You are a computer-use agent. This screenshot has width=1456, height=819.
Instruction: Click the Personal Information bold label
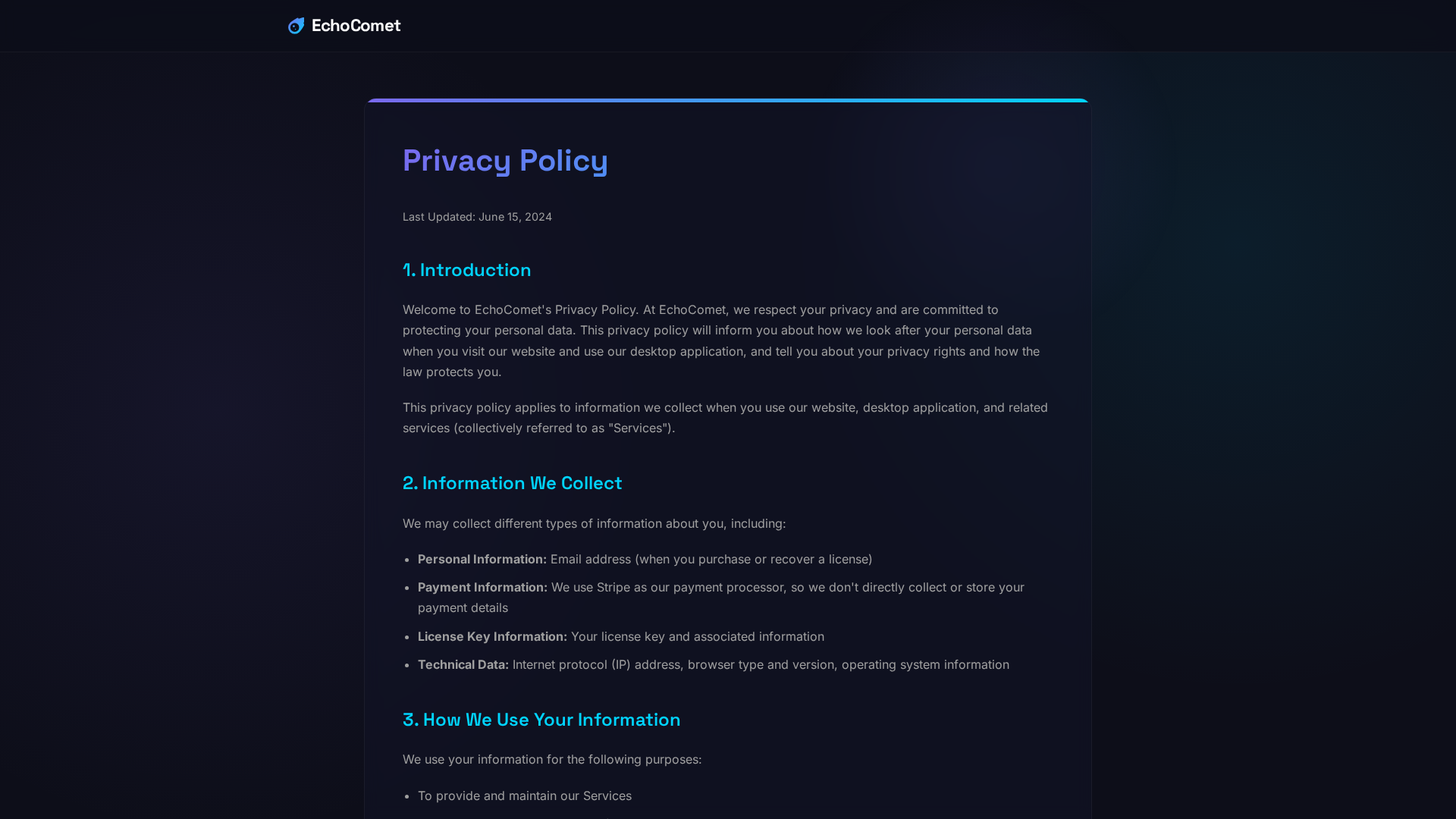(x=482, y=560)
